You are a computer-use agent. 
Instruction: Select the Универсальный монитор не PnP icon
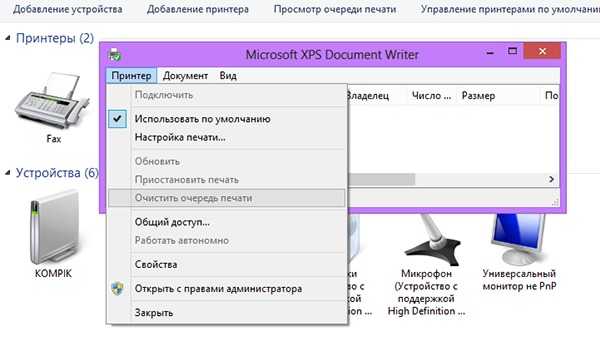click(x=518, y=240)
